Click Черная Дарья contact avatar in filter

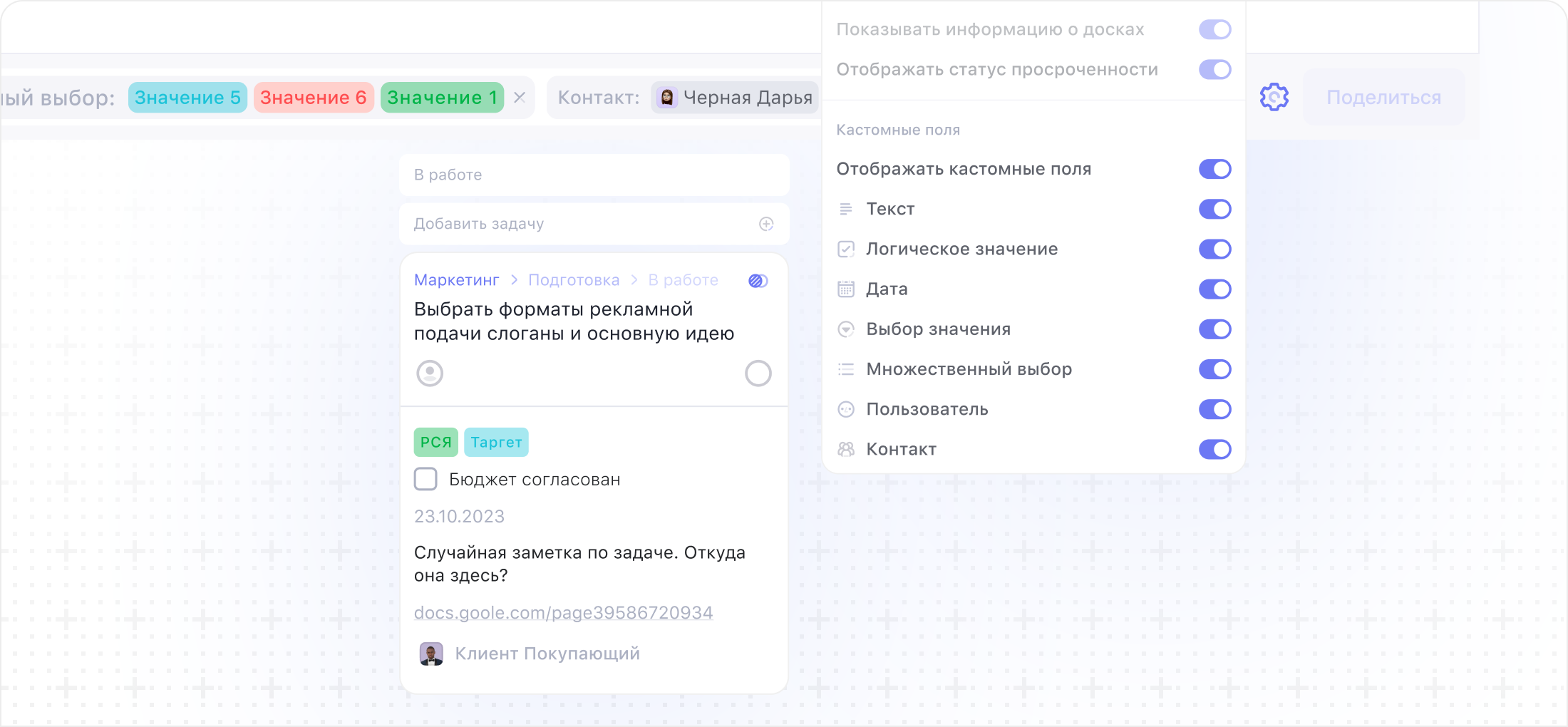667,98
